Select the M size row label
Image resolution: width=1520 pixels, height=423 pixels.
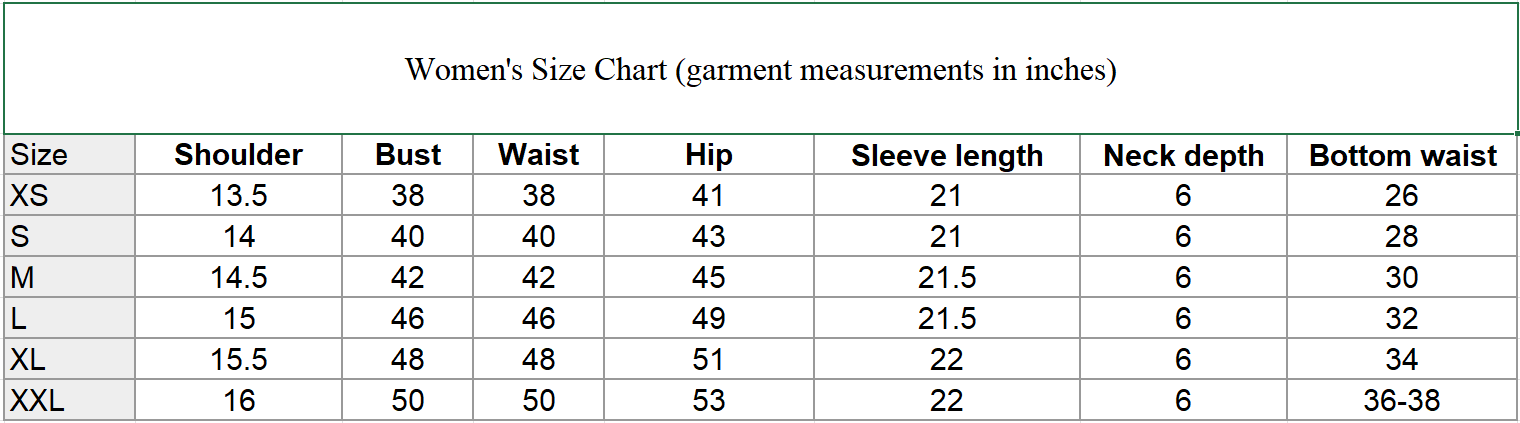tap(69, 277)
